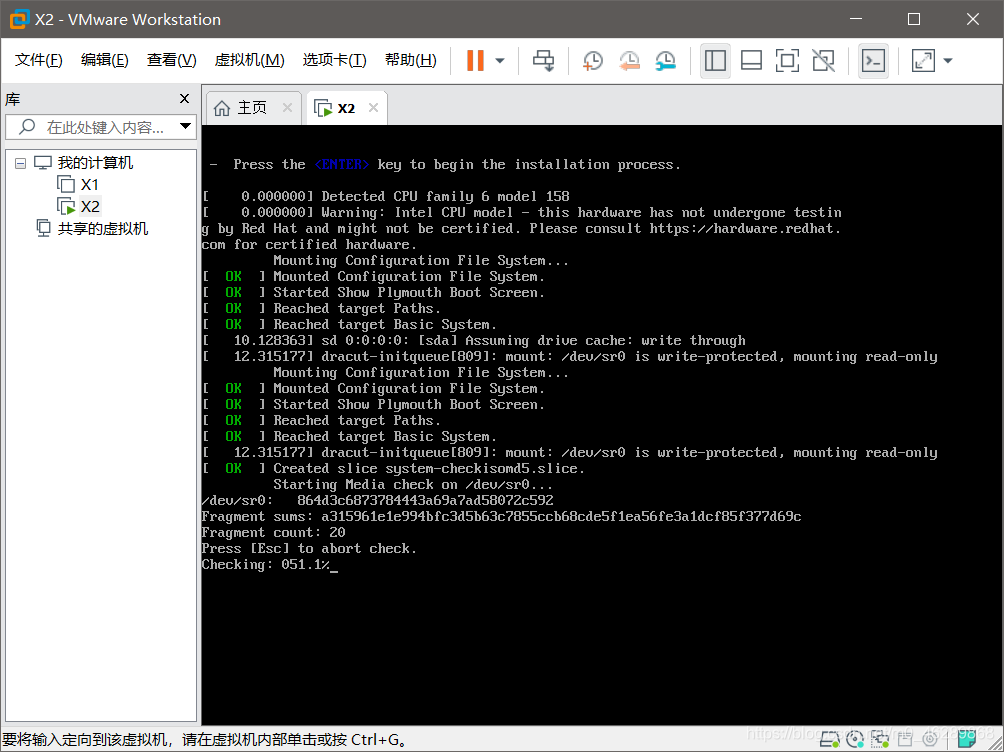The image size is (1004, 752).
Task: Open the message log status icon
Action: [x=967, y=738]
